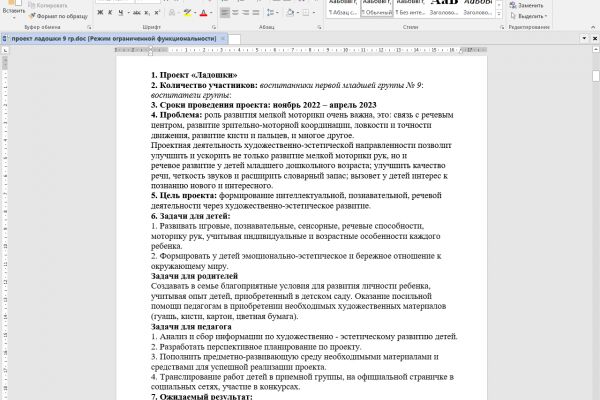The width and height of the screenshot is (600, 400).
Task: Click the heading 6. Задачи для детей:
Action: click(191, 216)
